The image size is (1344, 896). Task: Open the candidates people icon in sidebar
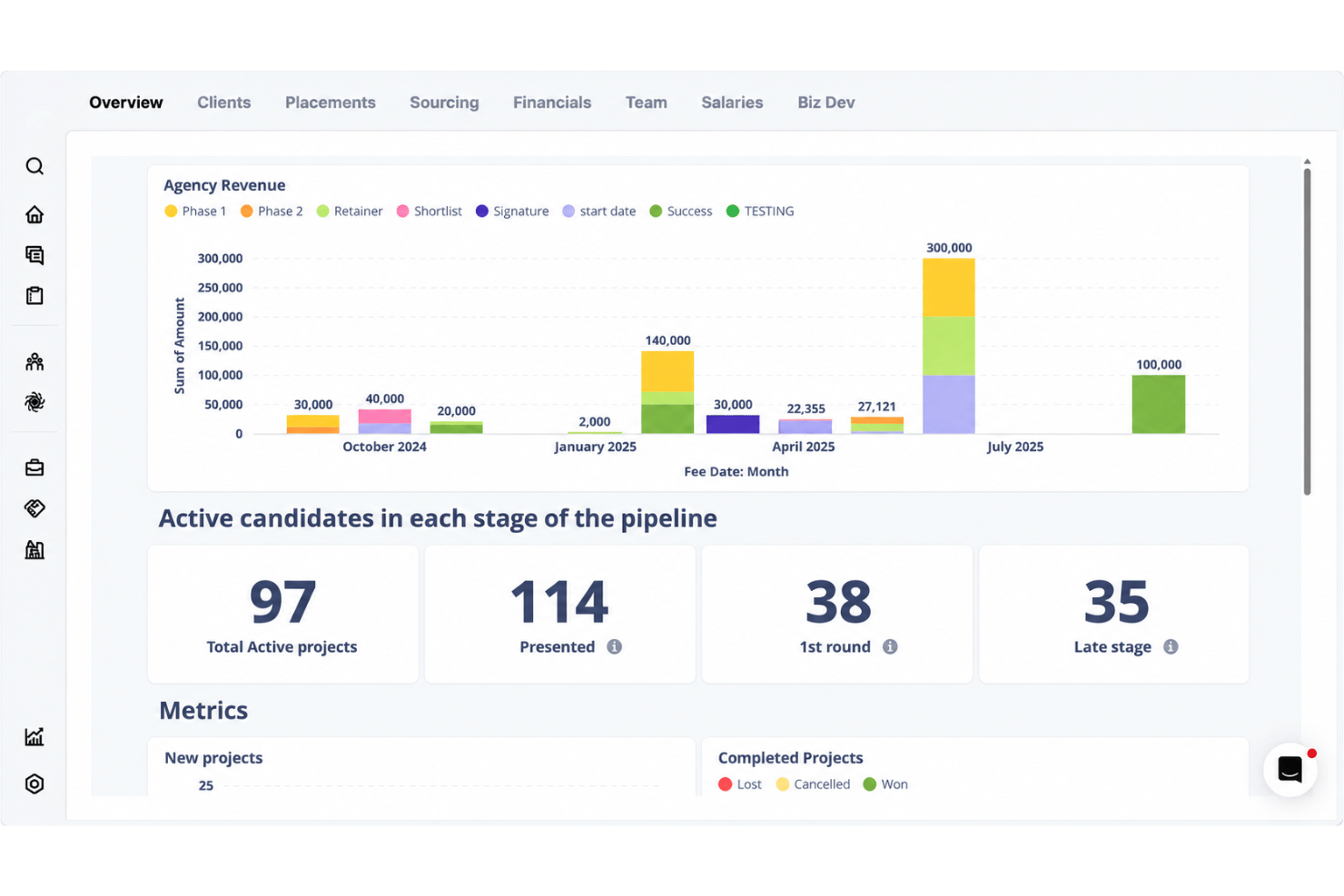click(x=35, y=361)
